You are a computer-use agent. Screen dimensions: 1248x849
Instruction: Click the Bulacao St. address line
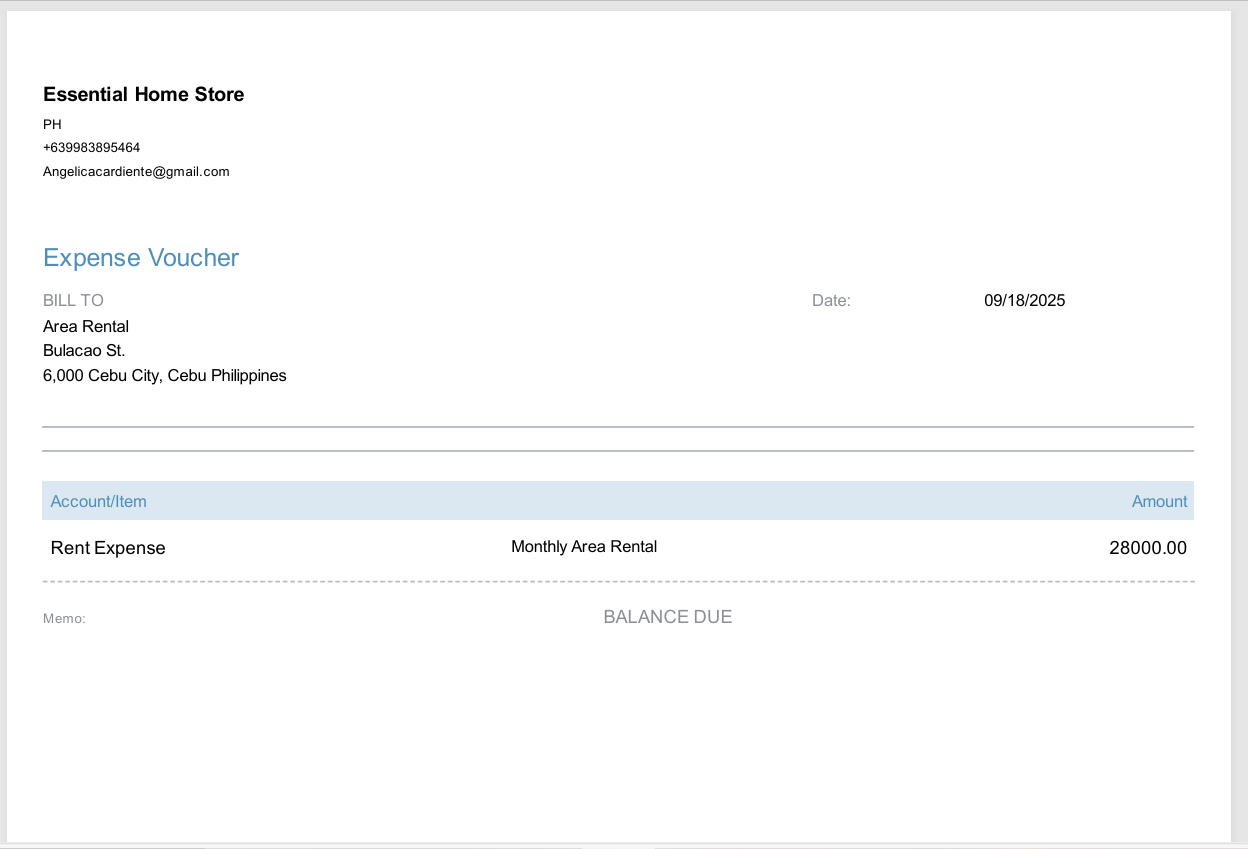click(x=84, y=351)
